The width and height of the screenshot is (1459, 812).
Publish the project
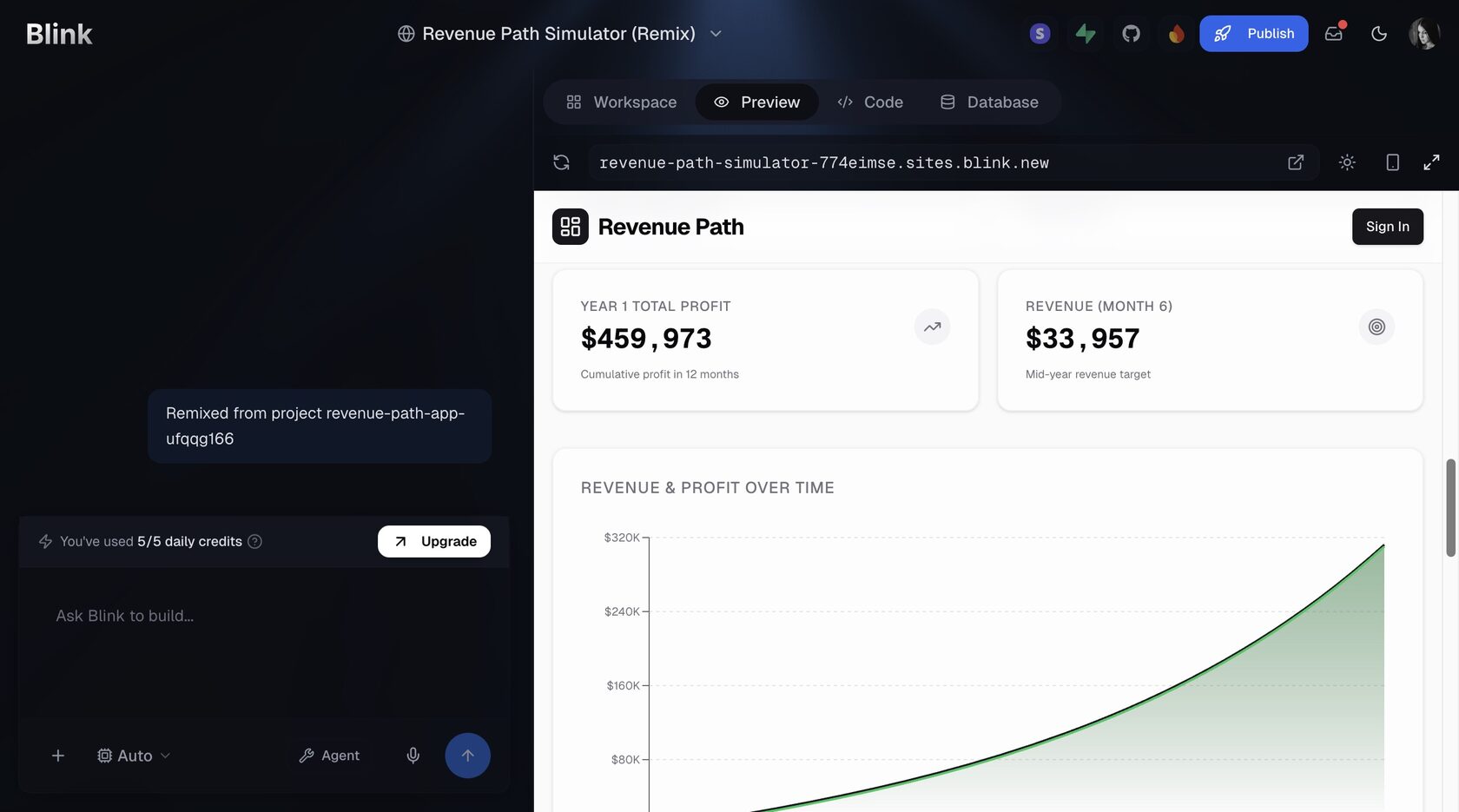1253,34
